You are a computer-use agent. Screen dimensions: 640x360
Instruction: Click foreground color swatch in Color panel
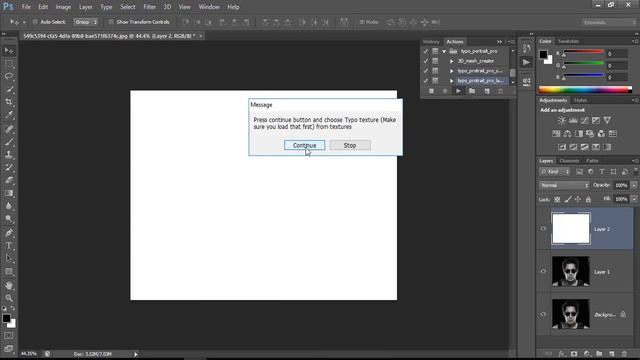tap(543, 54)
